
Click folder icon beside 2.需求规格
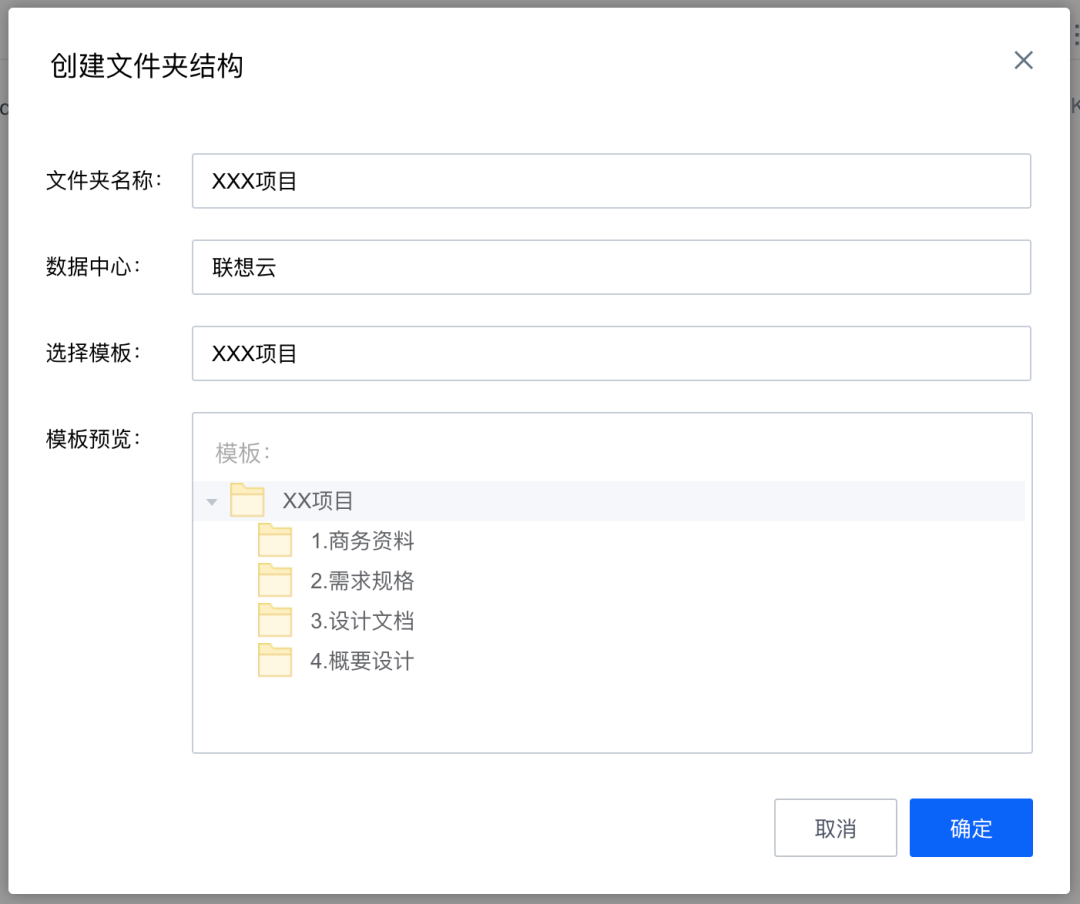(x=275, y=579)
